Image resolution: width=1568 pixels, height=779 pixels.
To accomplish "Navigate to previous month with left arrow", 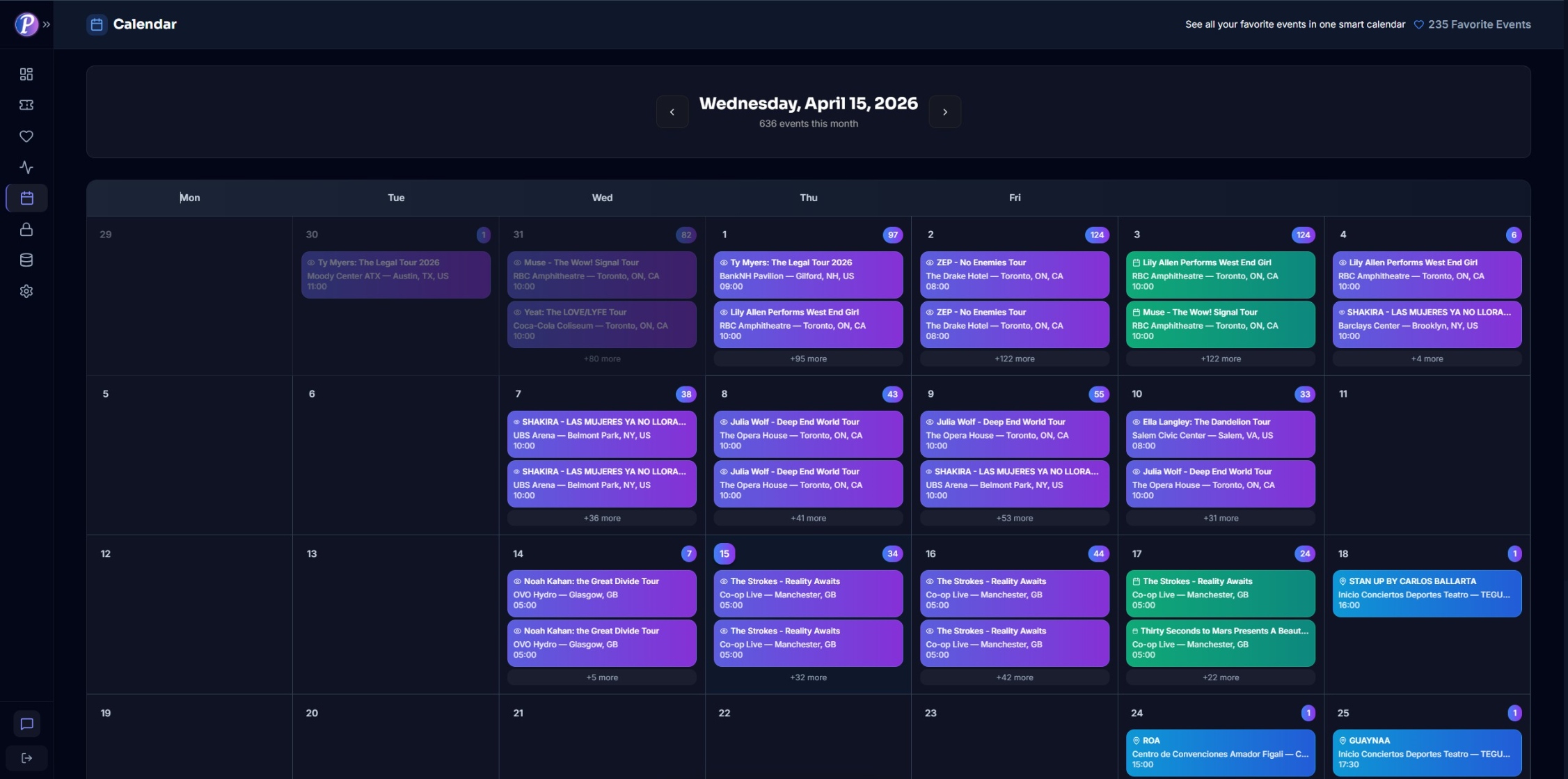I will 672,111.
